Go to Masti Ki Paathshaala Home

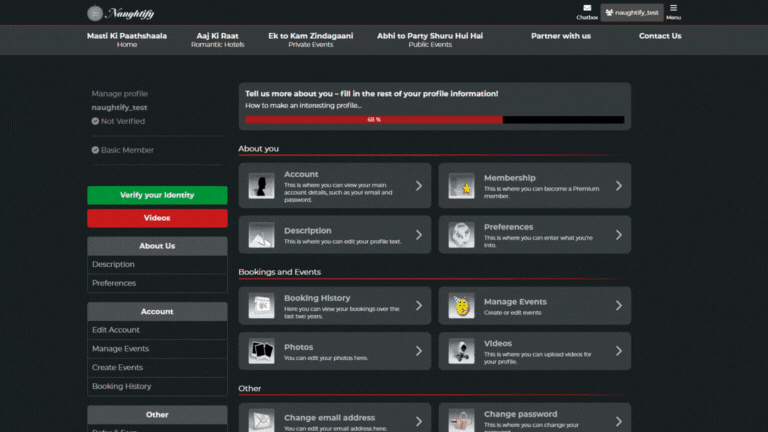click(127, 40)
